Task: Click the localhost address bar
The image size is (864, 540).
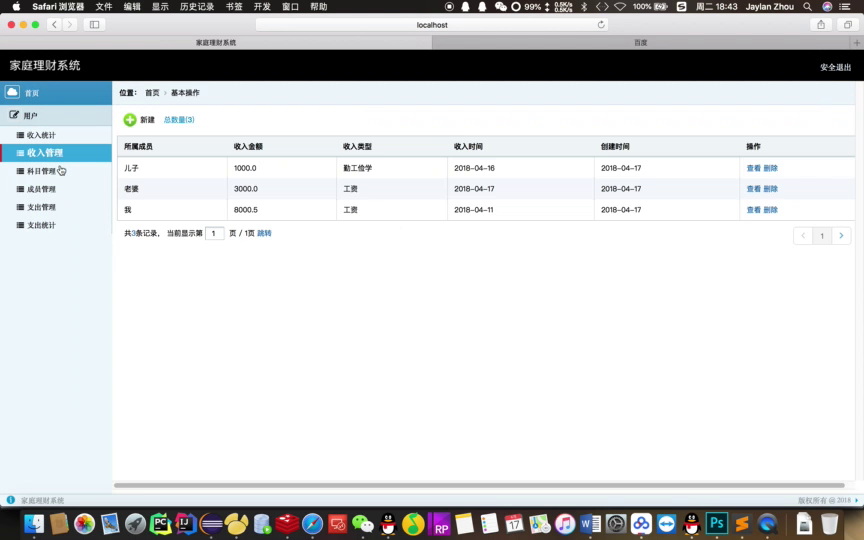Action: 432,24
